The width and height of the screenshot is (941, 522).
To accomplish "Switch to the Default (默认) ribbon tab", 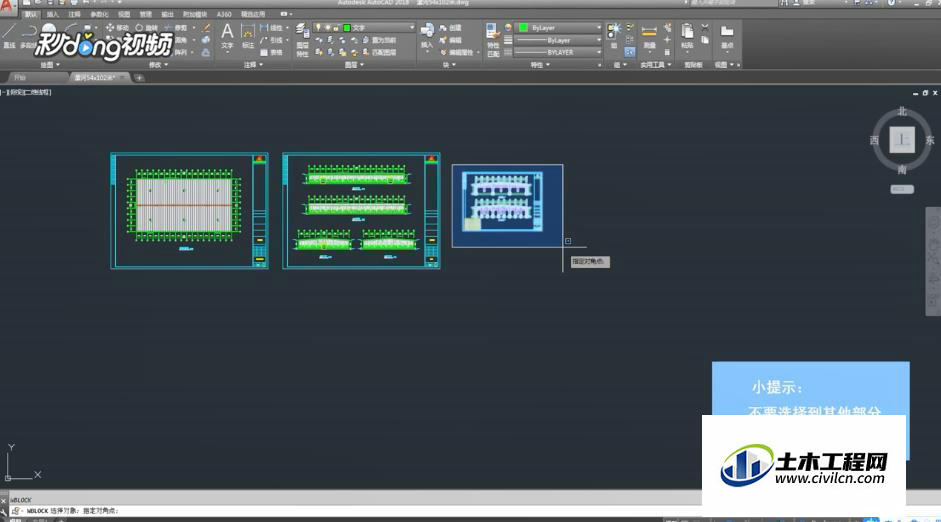I will point(30,14).
